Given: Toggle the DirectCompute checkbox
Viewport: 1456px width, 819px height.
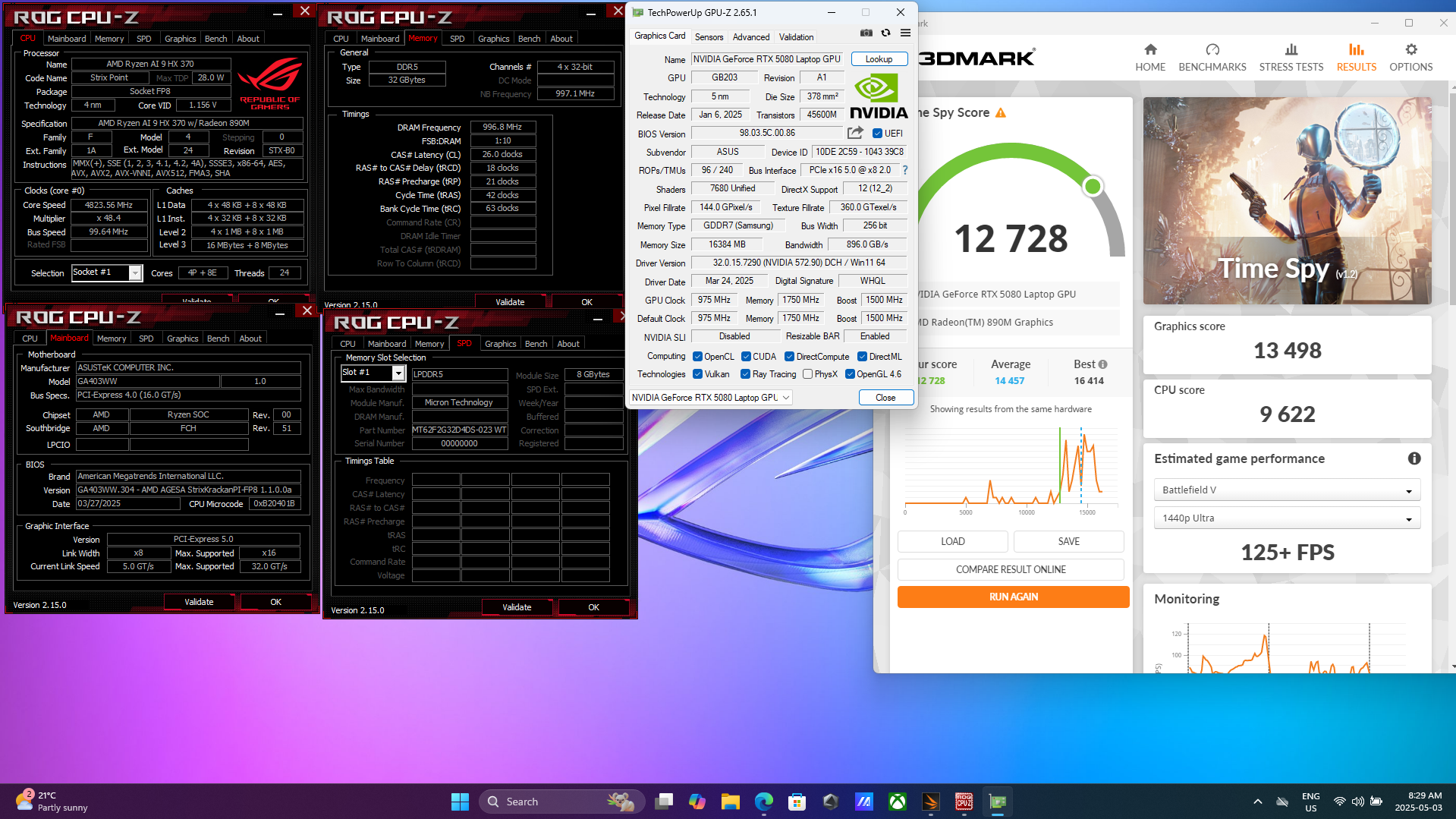Looking at the screenshot, I should (x=789, y=357).
